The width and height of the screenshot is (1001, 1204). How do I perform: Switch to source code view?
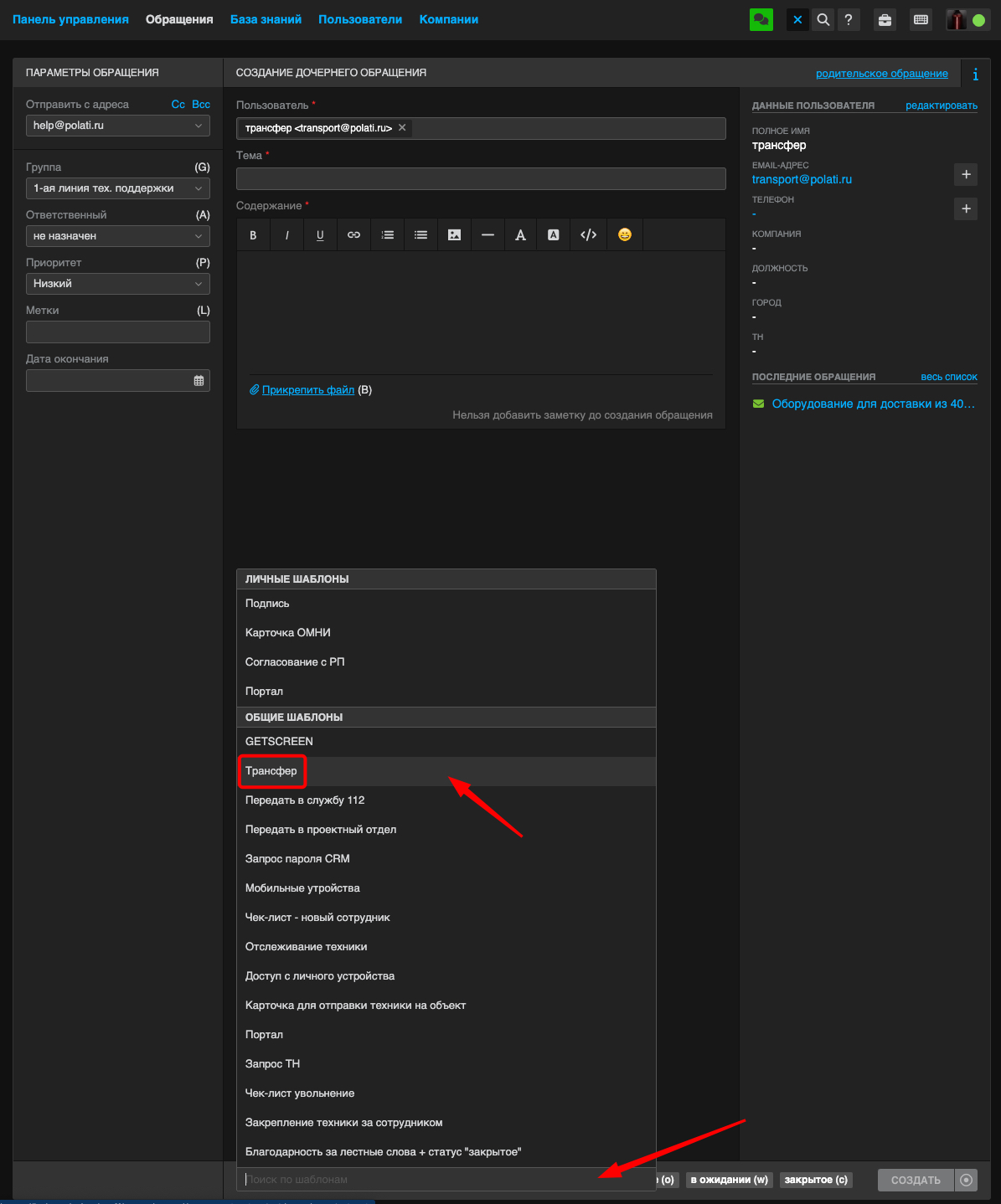coord(588,235)
